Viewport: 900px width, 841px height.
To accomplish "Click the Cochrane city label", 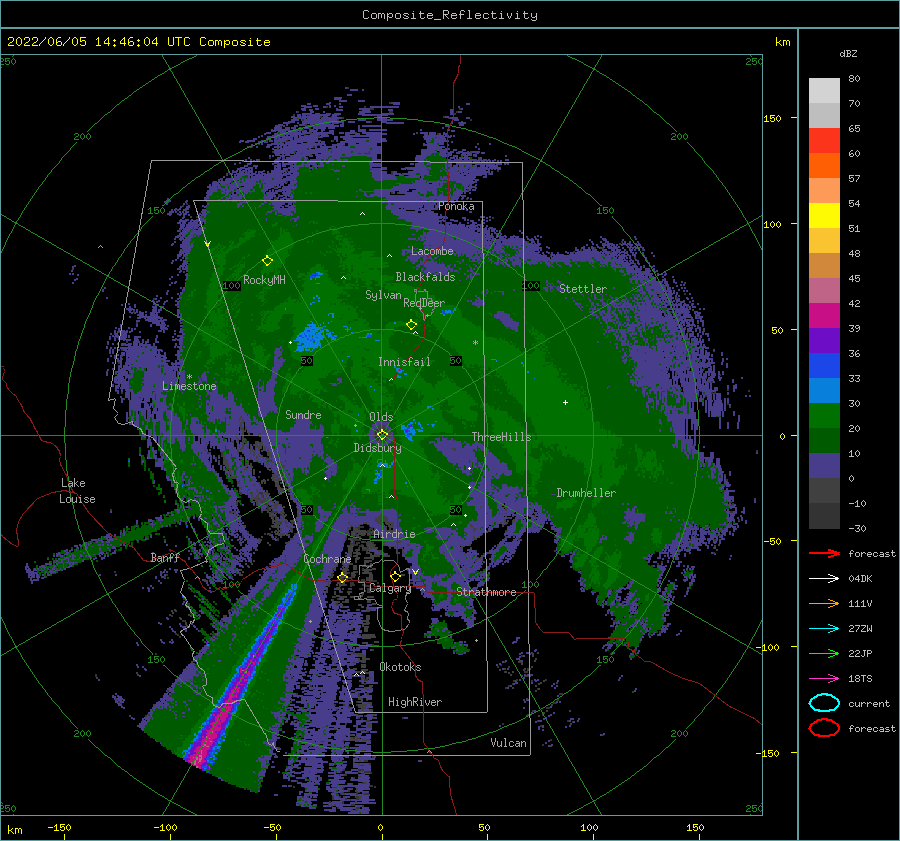I will (x=327, y=559).
